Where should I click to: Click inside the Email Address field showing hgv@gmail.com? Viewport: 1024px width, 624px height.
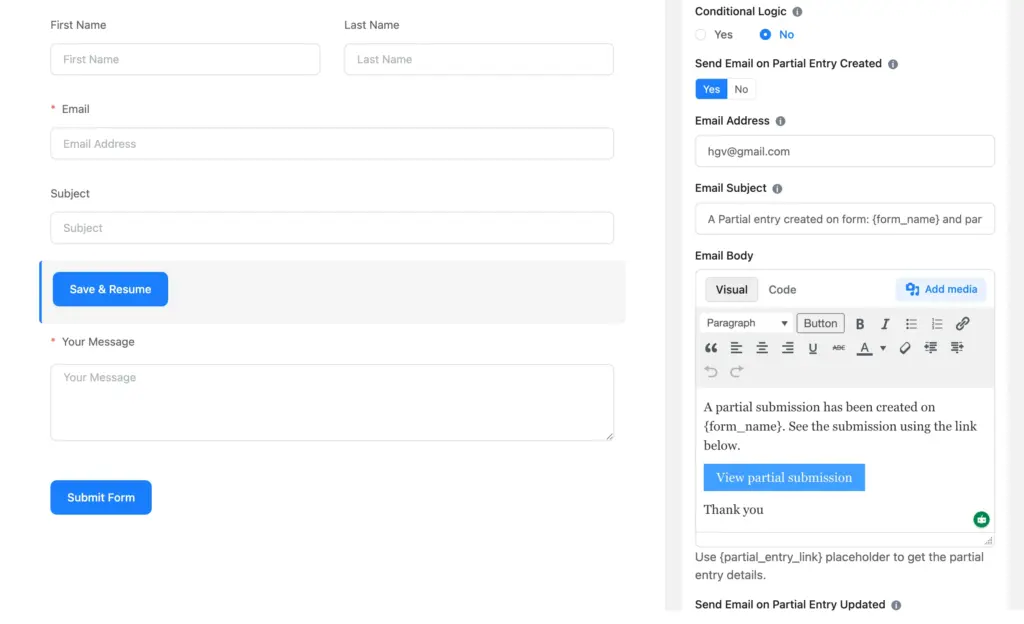[845, 151]
